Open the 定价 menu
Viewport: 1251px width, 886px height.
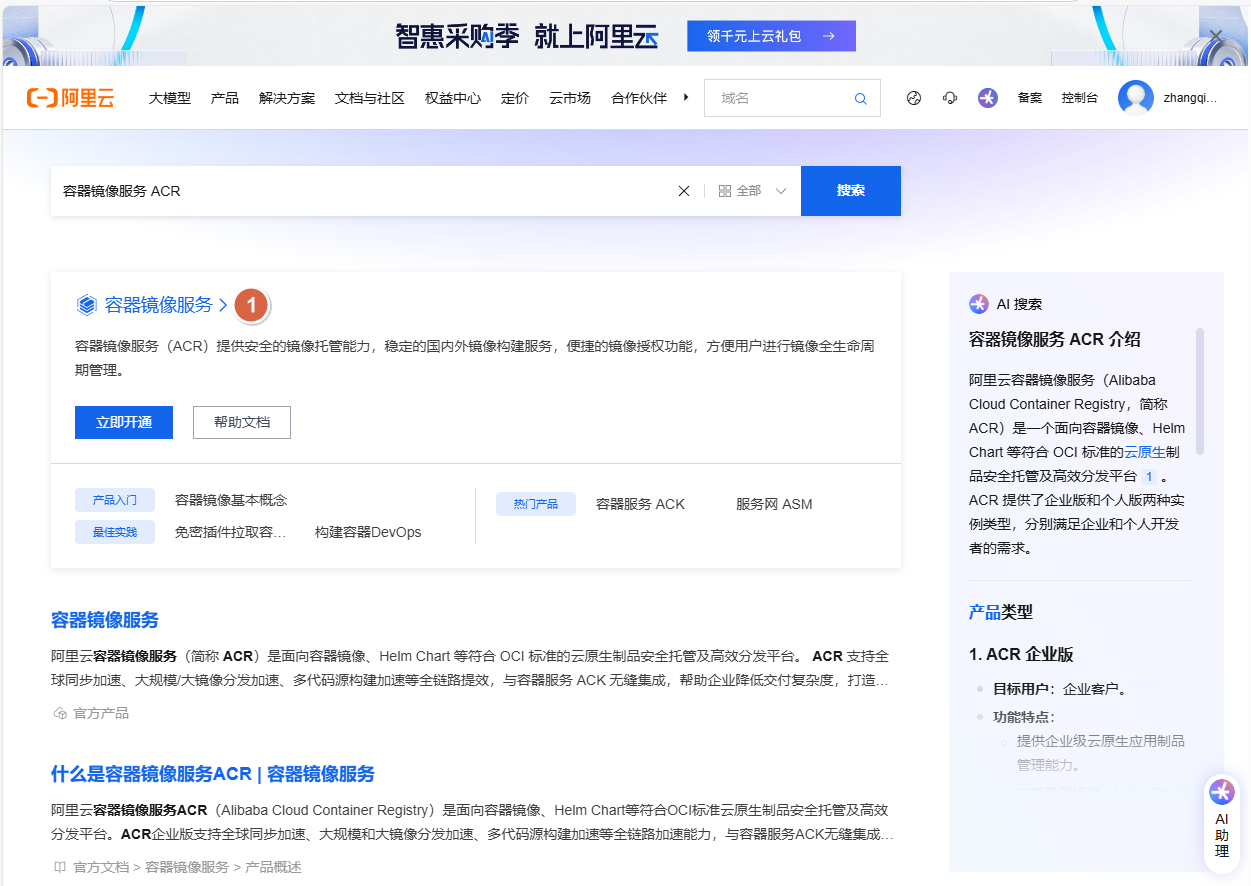pos(515,98)
